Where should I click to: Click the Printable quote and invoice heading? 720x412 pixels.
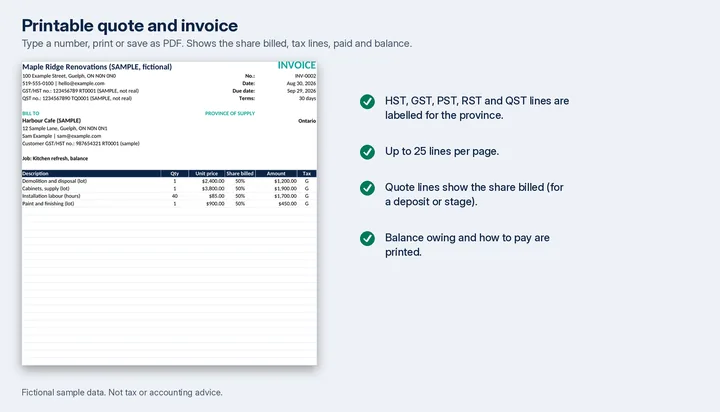pyautogui.click(x=129, y=26)
